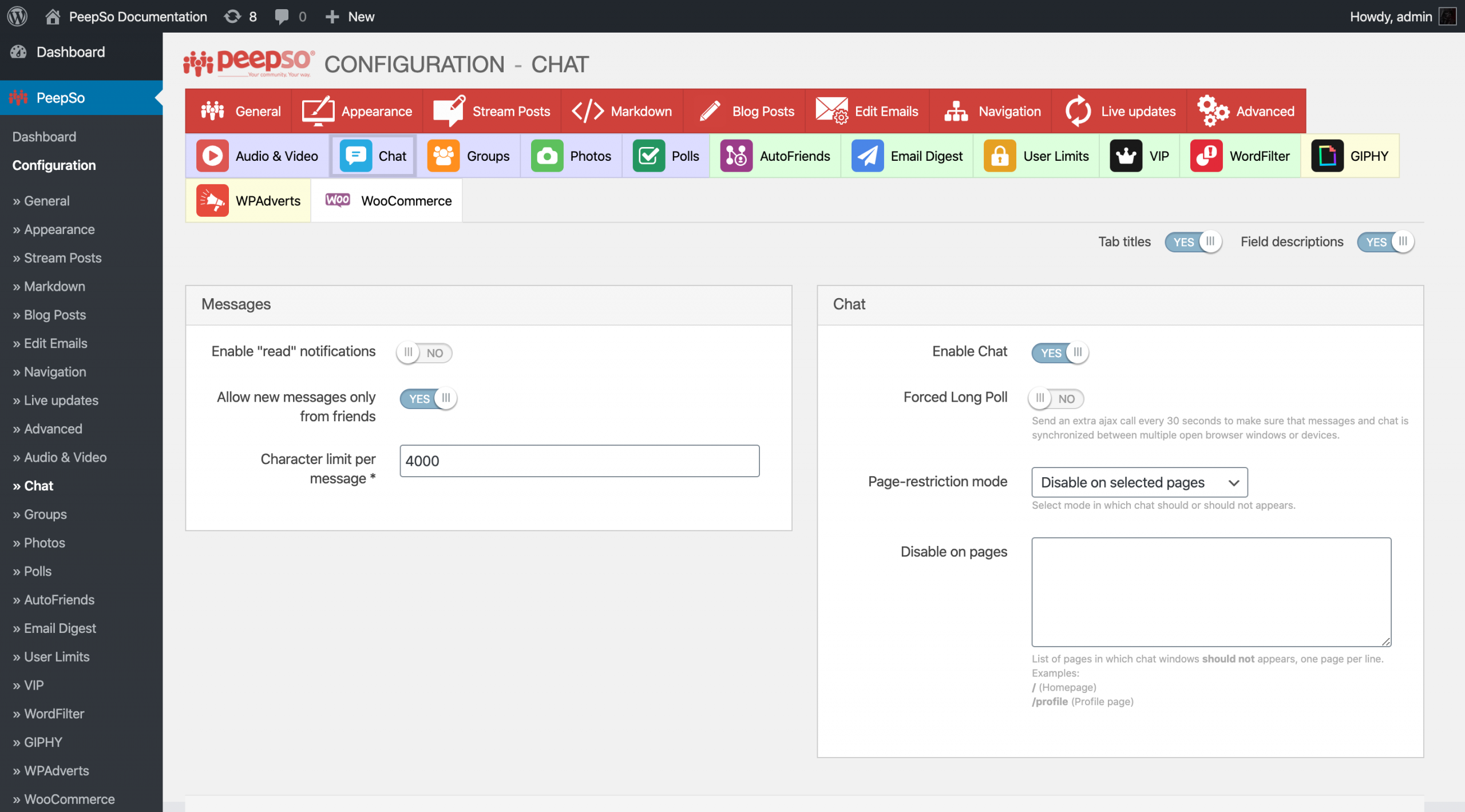Open PeepSo Dashboard submenu link
Screen dimensions: 1465x812
pyautogui.click(x=44, y=137)
